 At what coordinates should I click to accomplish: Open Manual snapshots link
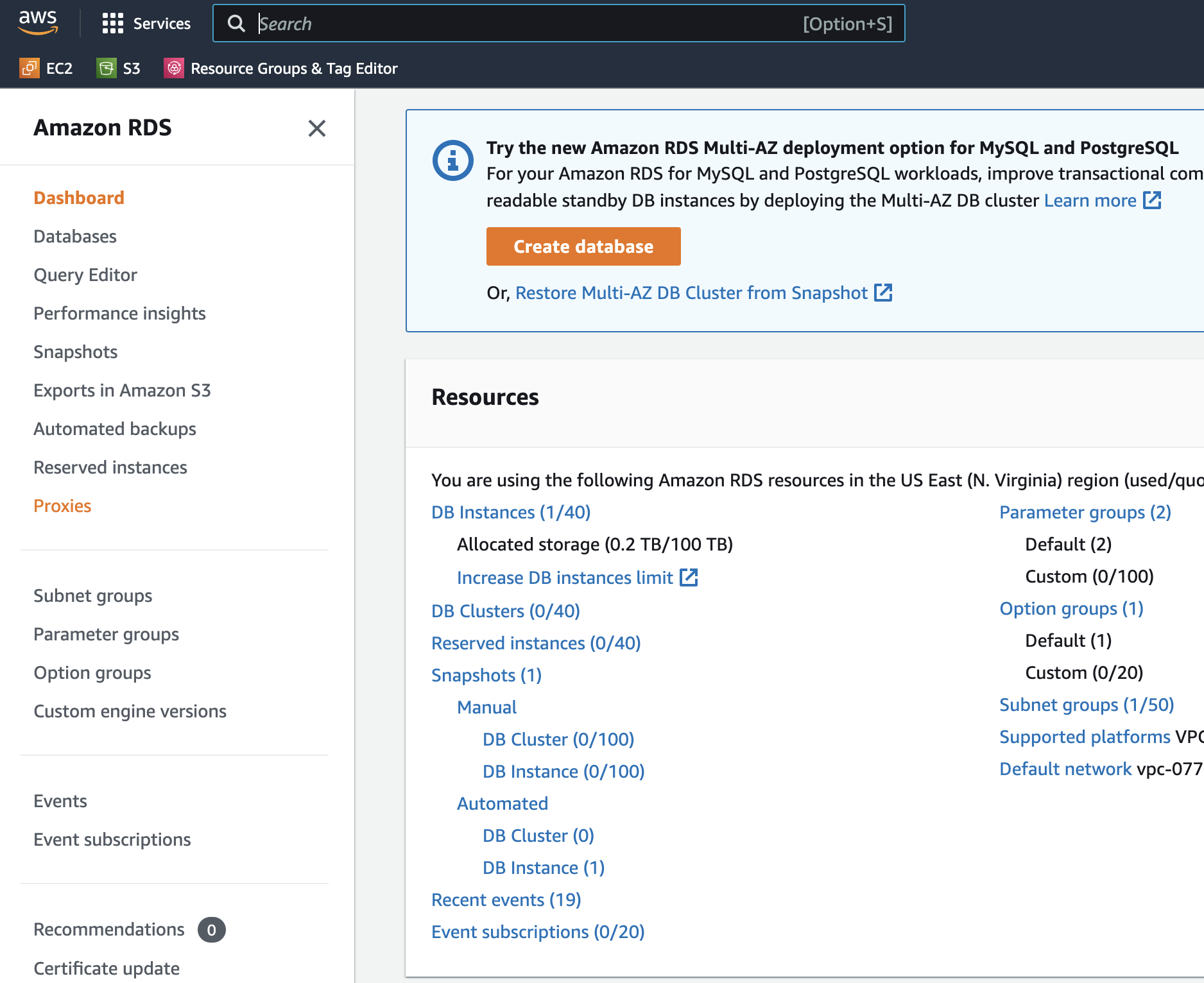487,707
